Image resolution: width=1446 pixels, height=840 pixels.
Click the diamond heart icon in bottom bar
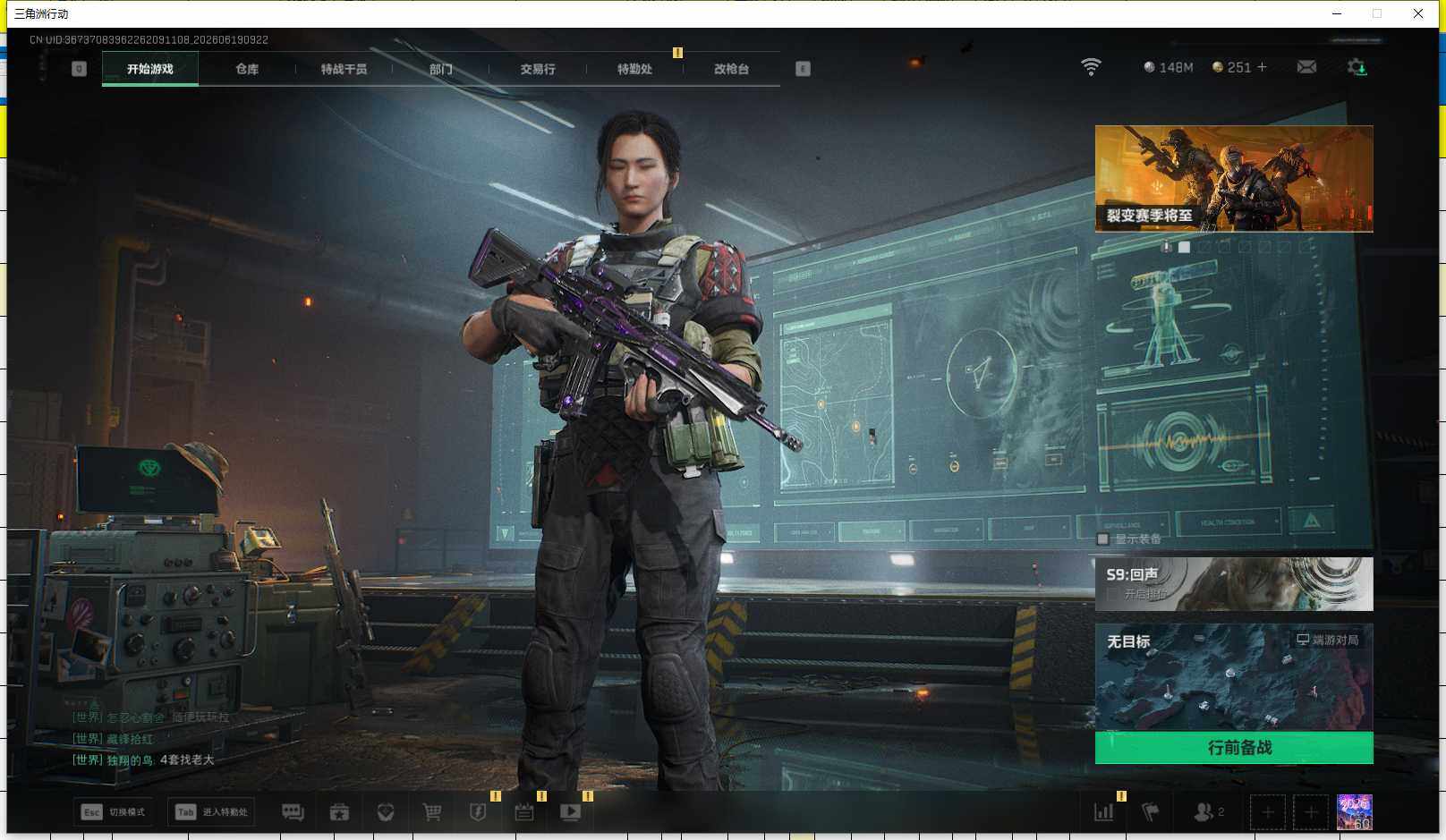pyautogui.click(x=386, y=812)
